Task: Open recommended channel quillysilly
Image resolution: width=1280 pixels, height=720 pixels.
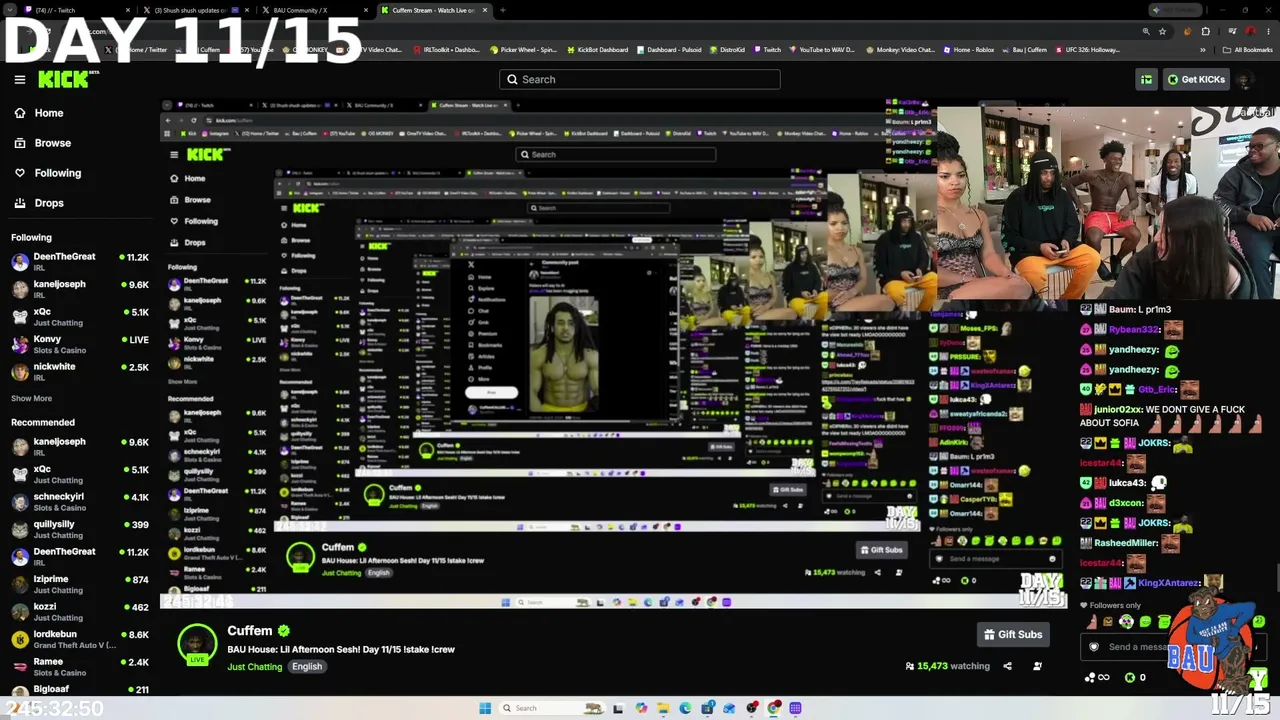Action: [x=80, y=529]
